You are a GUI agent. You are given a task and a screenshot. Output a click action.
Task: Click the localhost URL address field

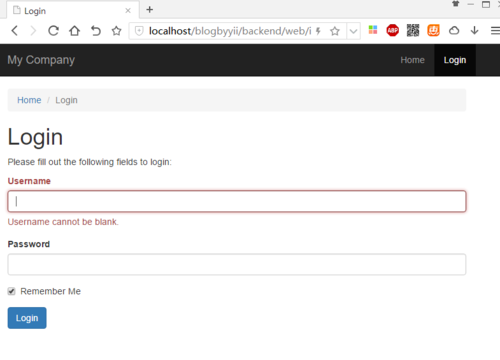click(x=230, y=31)
